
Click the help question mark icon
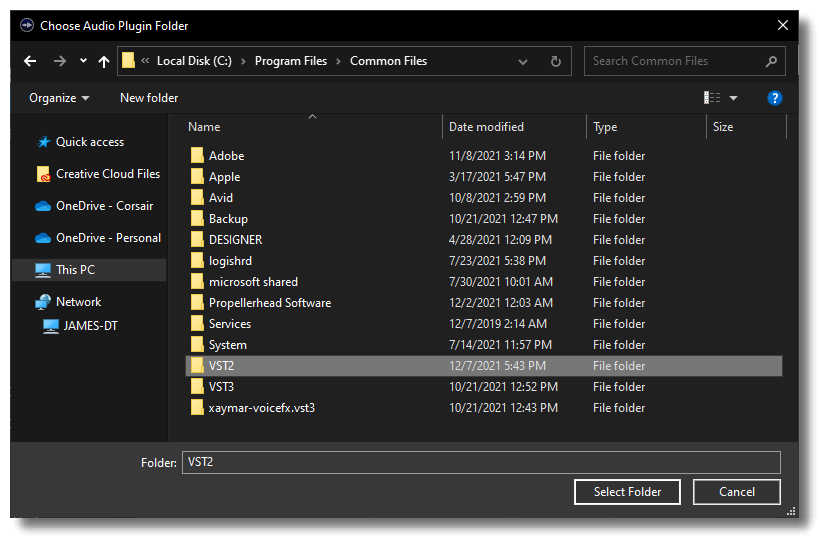click(774, 98)
